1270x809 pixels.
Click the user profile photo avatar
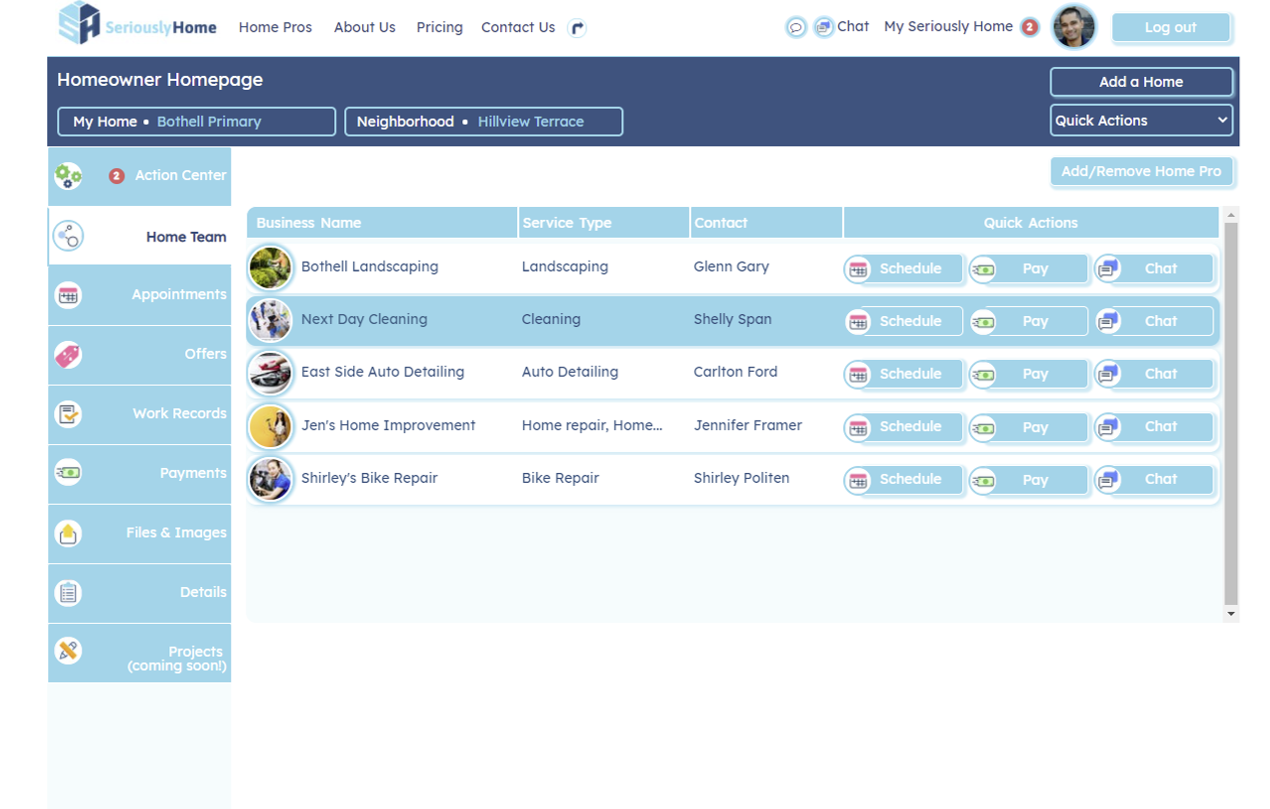(x=1074, y=27)
